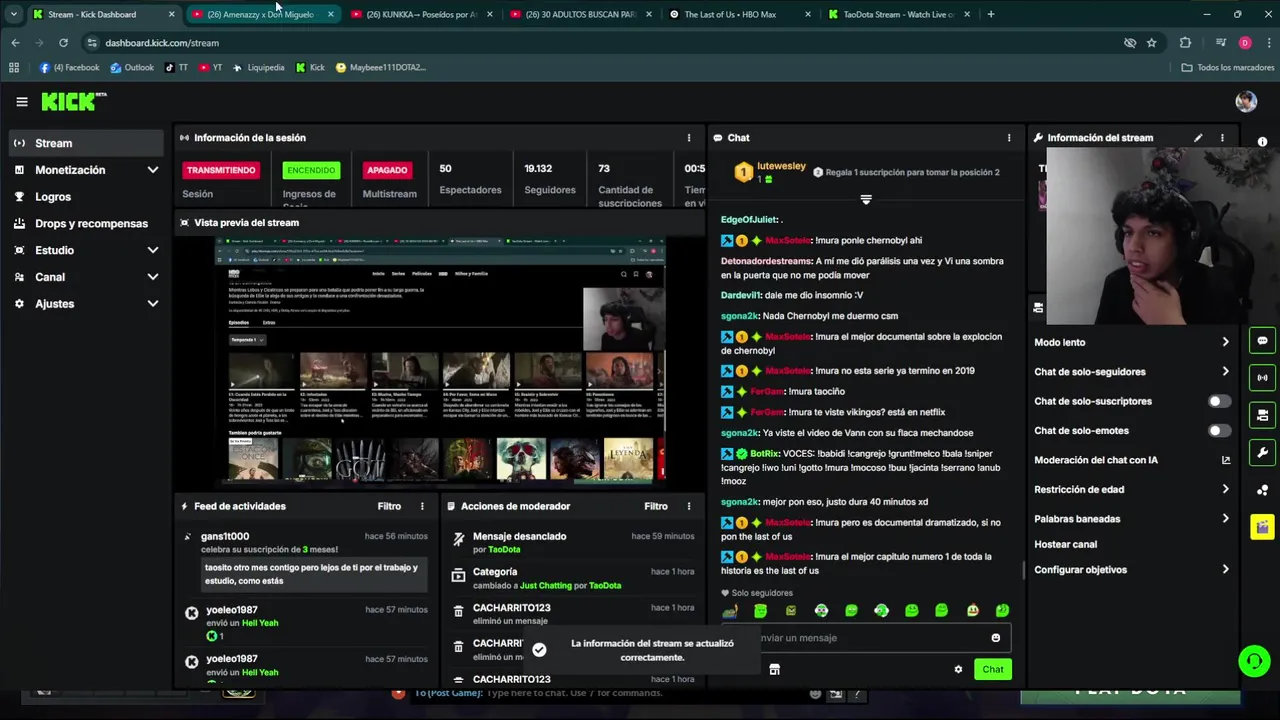The image size is (1280, 720).
Task: Open the Liquipedia bookmark
Action: pos(258,68)
